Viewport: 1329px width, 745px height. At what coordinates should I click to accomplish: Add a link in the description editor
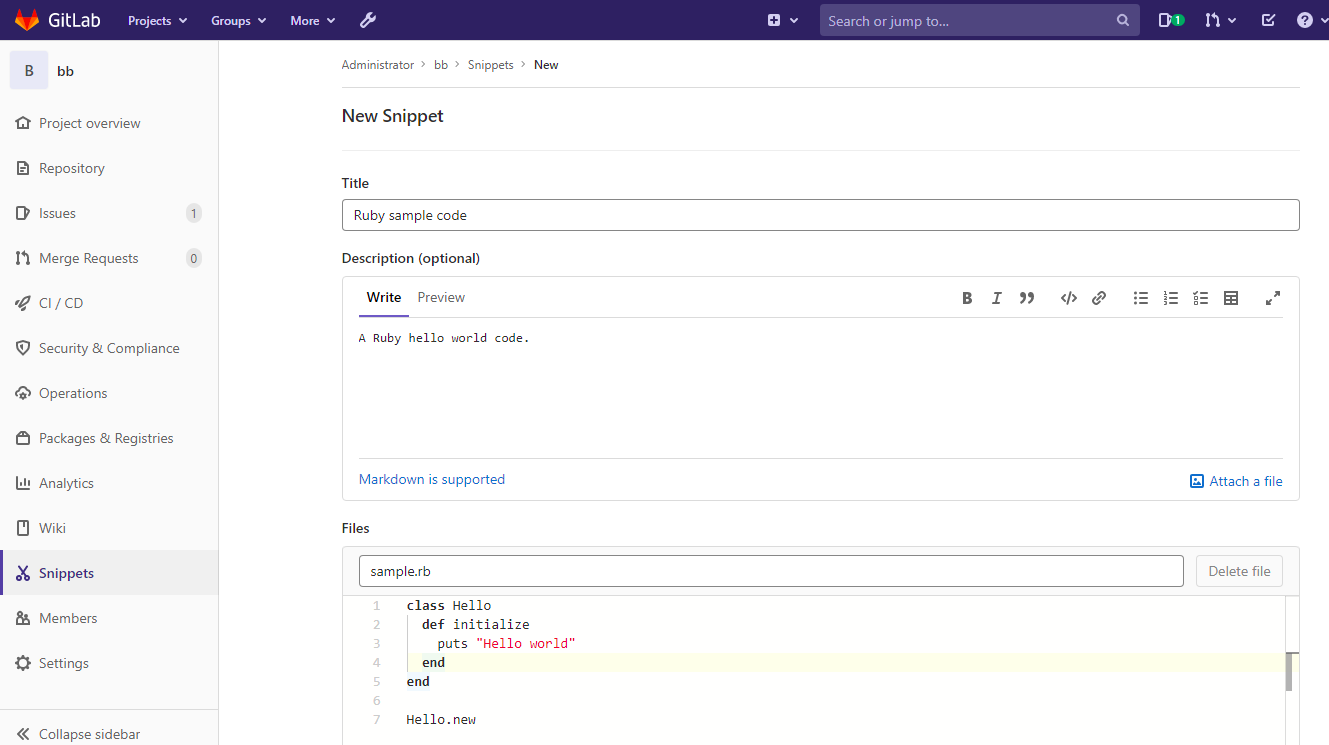coord(1099,297)
